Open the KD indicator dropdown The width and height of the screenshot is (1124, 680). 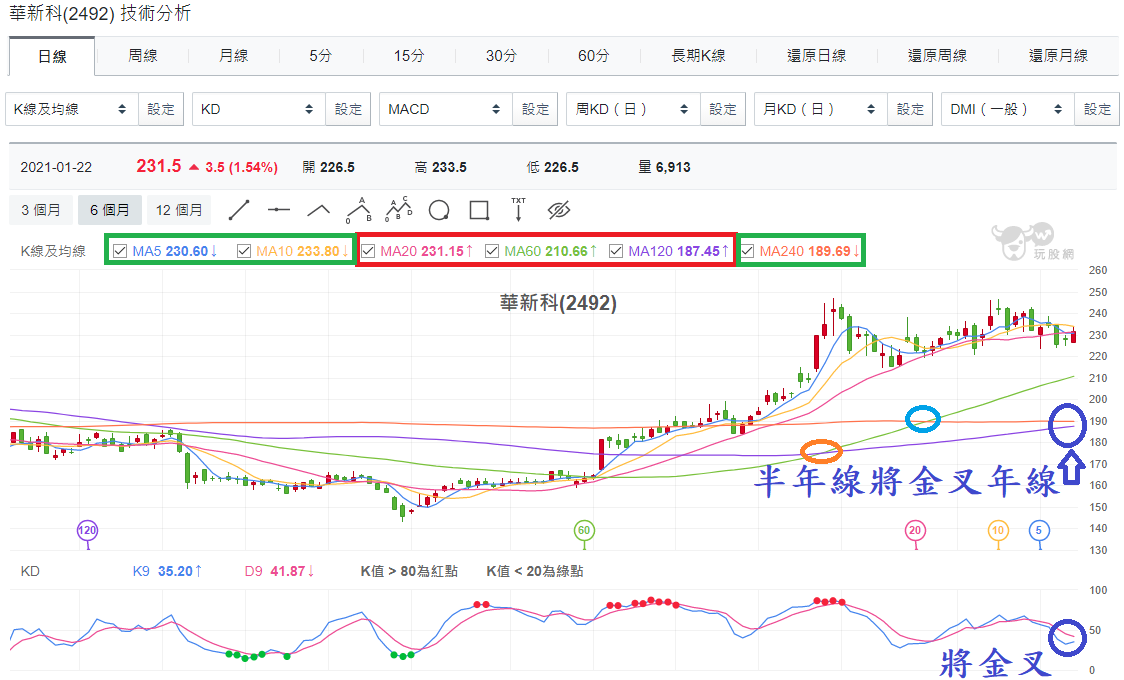pyautogui.click(x=259, y=109)
